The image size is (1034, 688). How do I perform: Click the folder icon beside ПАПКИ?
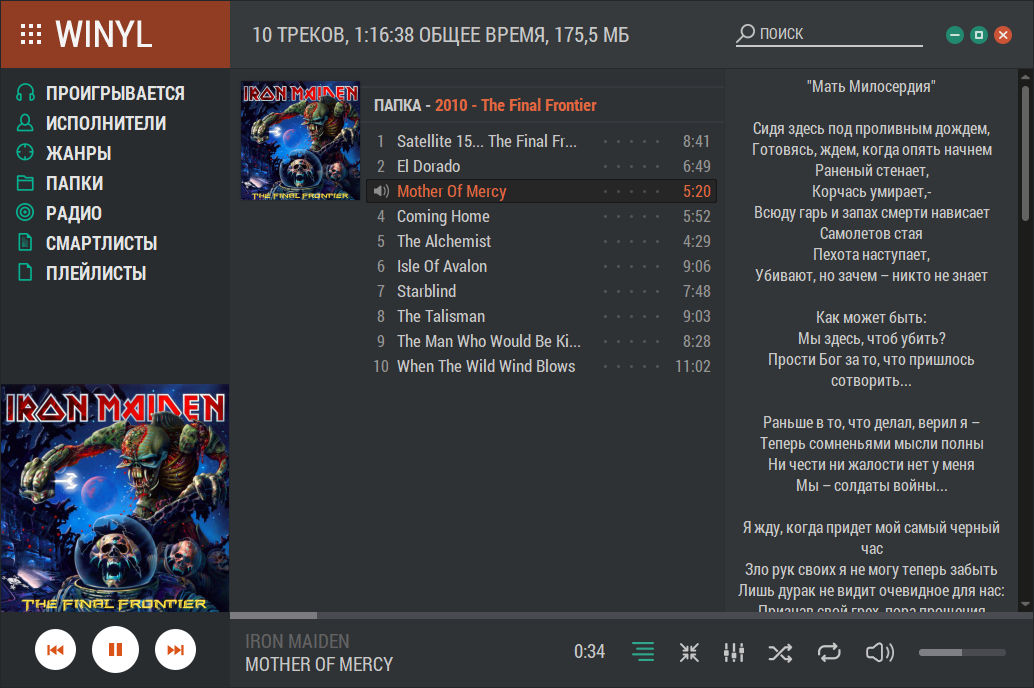25,183
